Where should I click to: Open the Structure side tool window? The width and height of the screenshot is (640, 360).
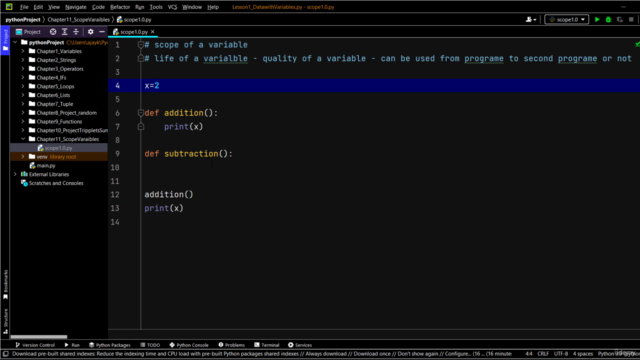[x=5, y=321]
